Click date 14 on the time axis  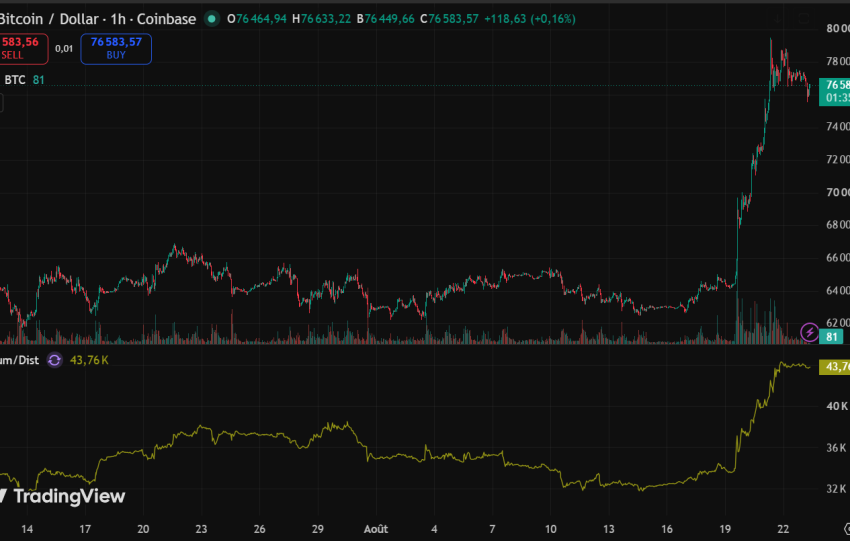(x=27, y=529)
